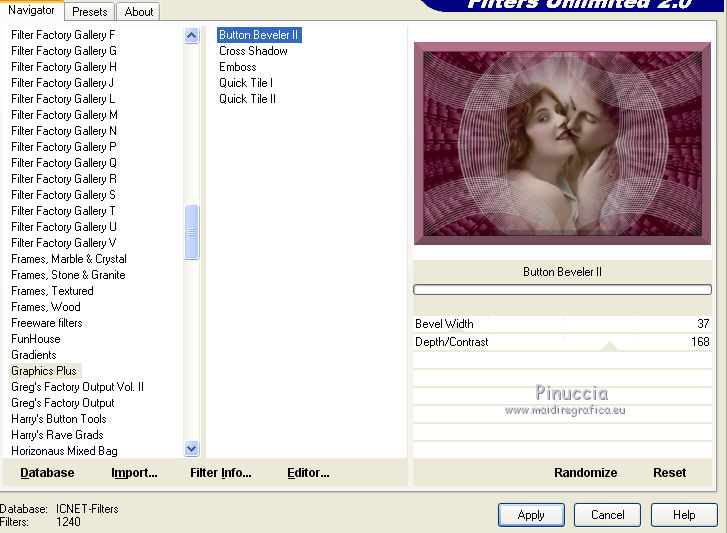
Task: Select Filter Factory Gallery R category
Action: click(64, 179)
